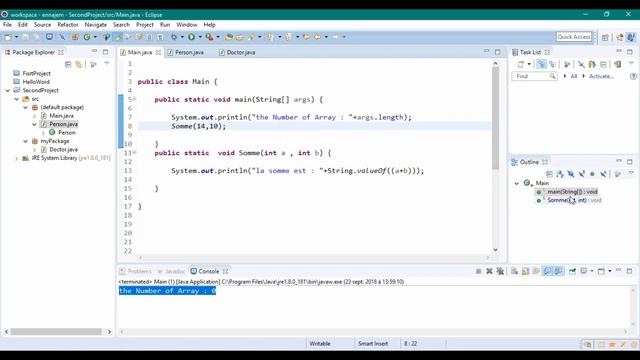Click the Task List Find field
The image size is (640, 360).
pos(534,76)
